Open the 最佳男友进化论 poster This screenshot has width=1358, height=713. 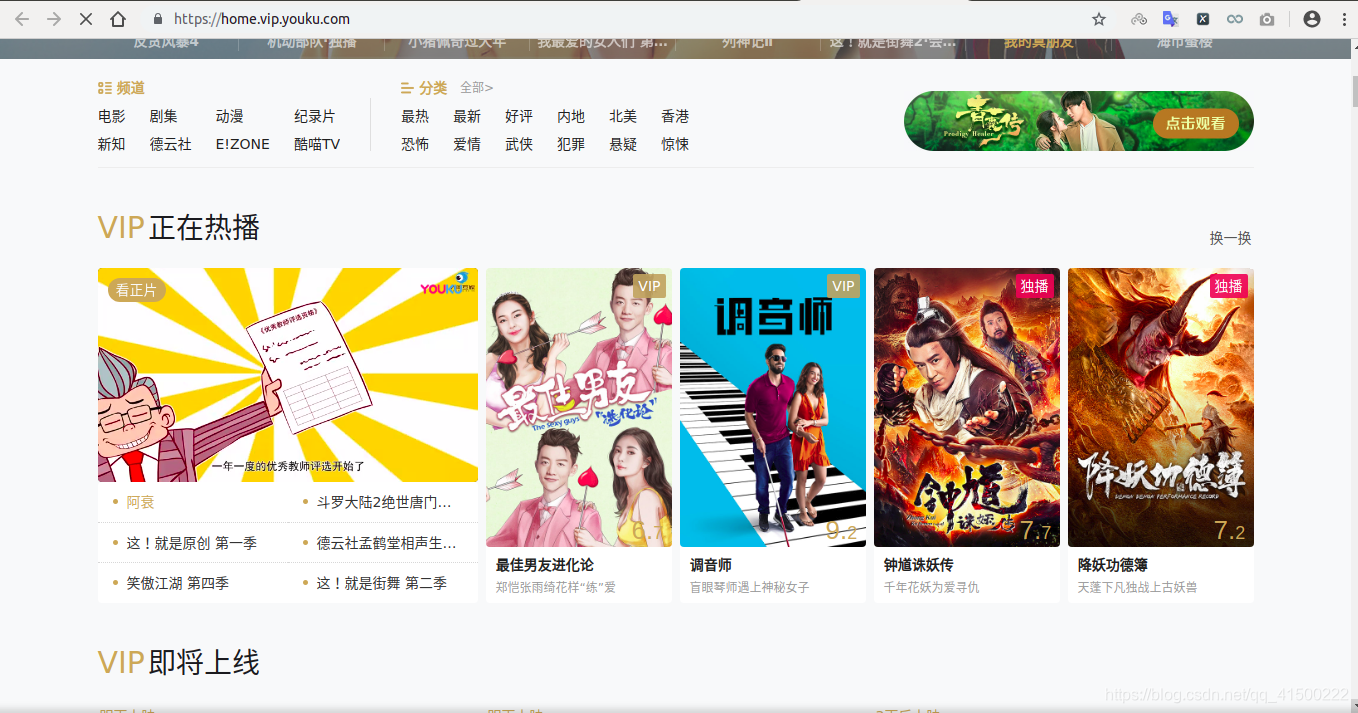tap(579, 407)
